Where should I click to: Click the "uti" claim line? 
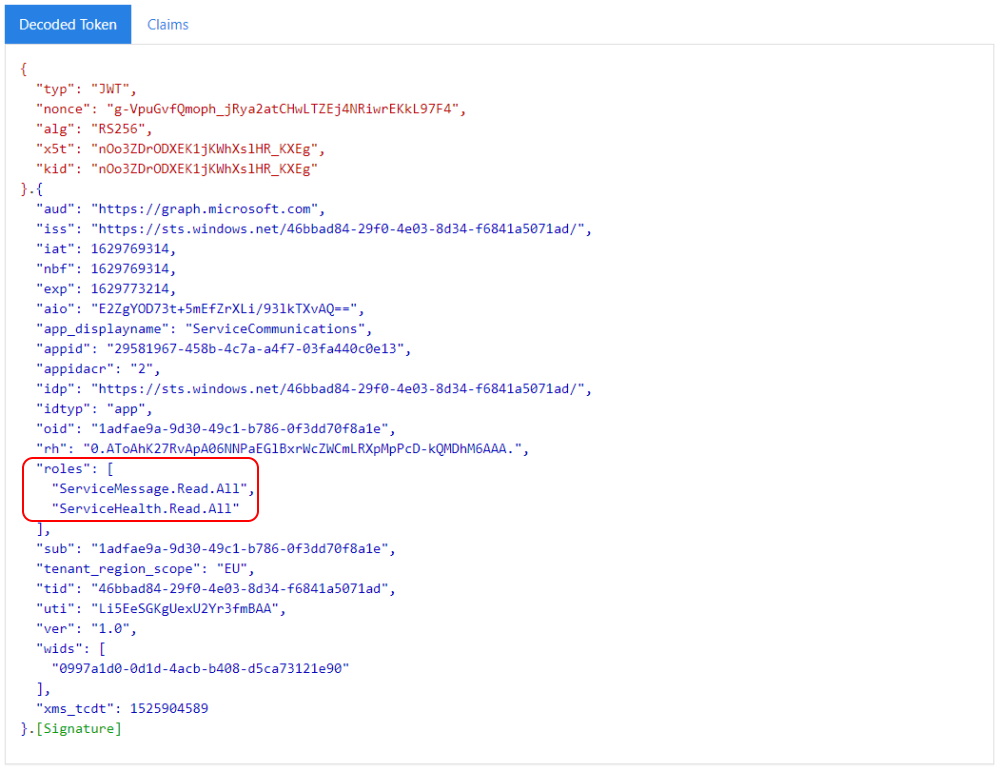[x=161, y=609]
